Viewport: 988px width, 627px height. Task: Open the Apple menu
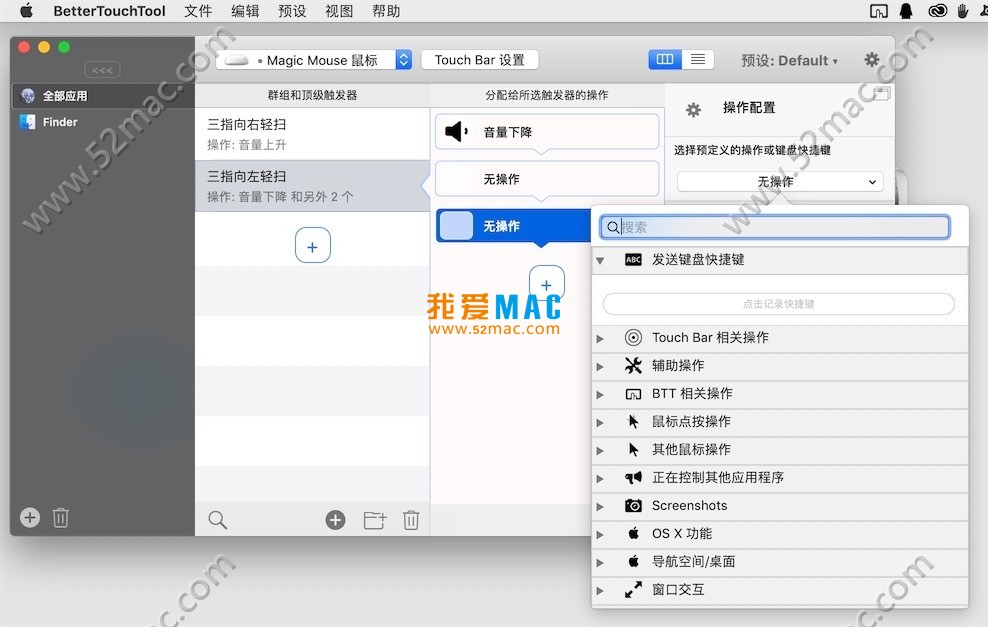pyautogui.click(x=26, y=11)
